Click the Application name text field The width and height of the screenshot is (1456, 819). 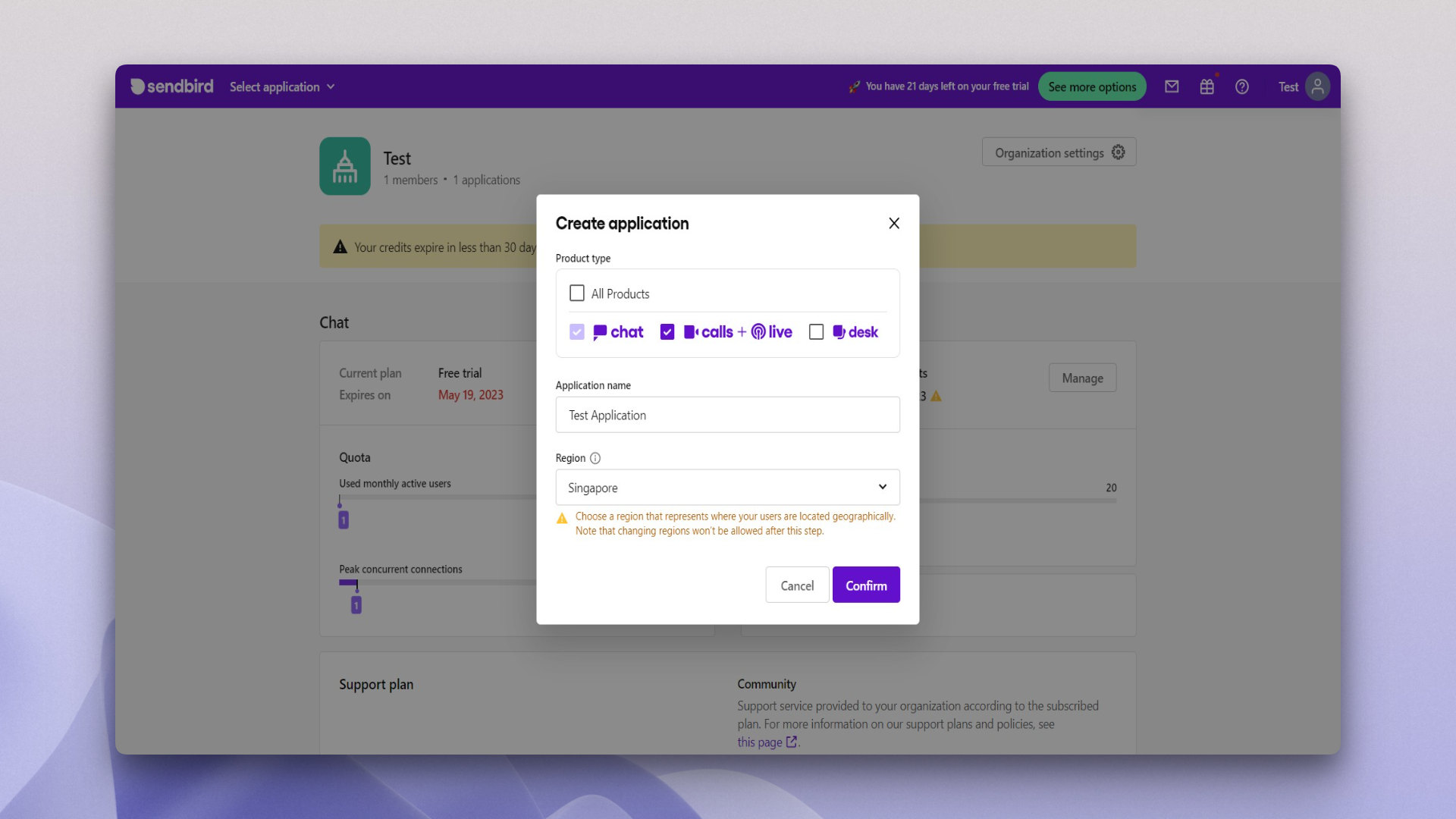[727, 415]
